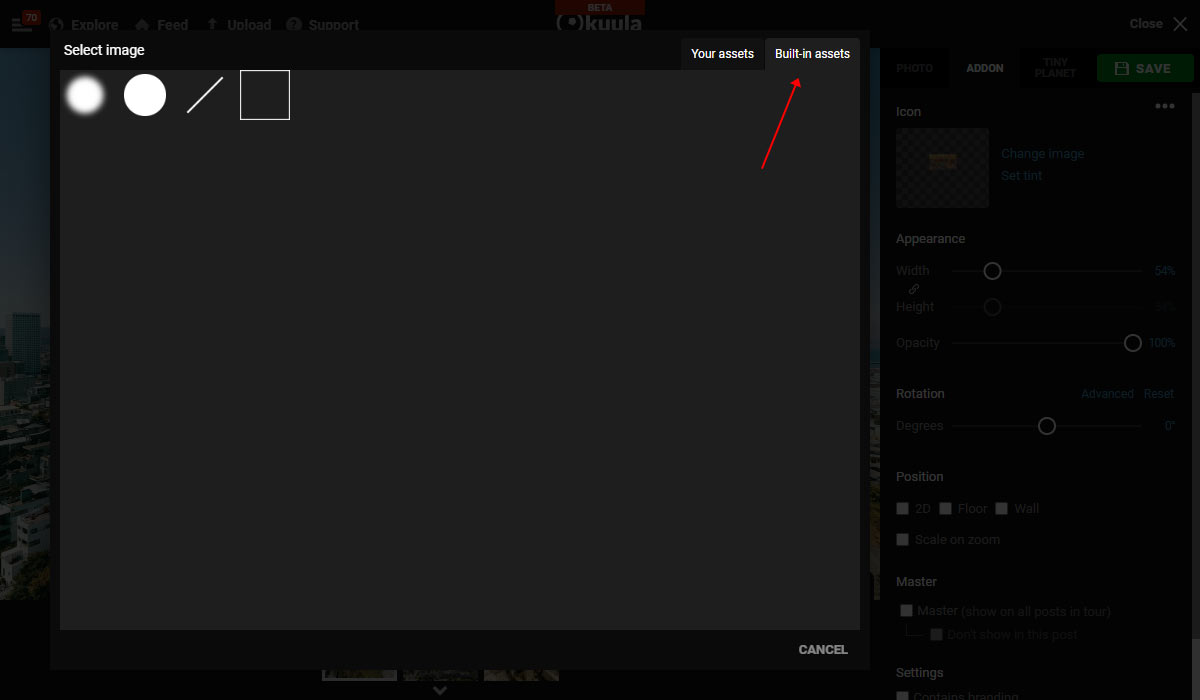Go to the Feed page

tap(173, 25)
